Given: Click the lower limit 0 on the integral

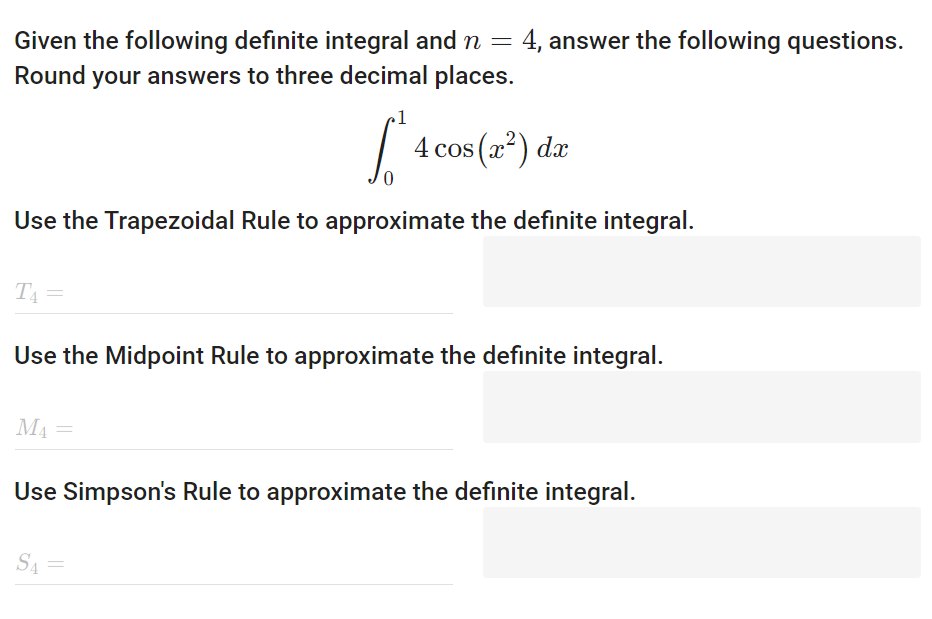Looking at the screenshot, I should [x=388, y=176].
